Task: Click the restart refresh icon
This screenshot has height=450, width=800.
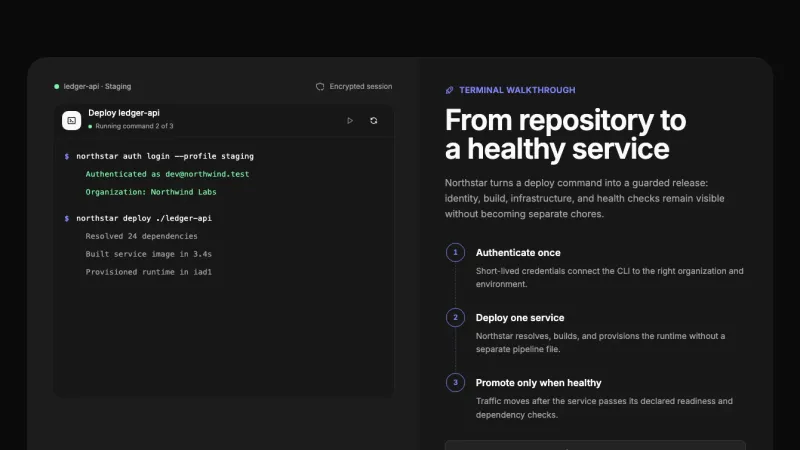Action: (373, 121)
